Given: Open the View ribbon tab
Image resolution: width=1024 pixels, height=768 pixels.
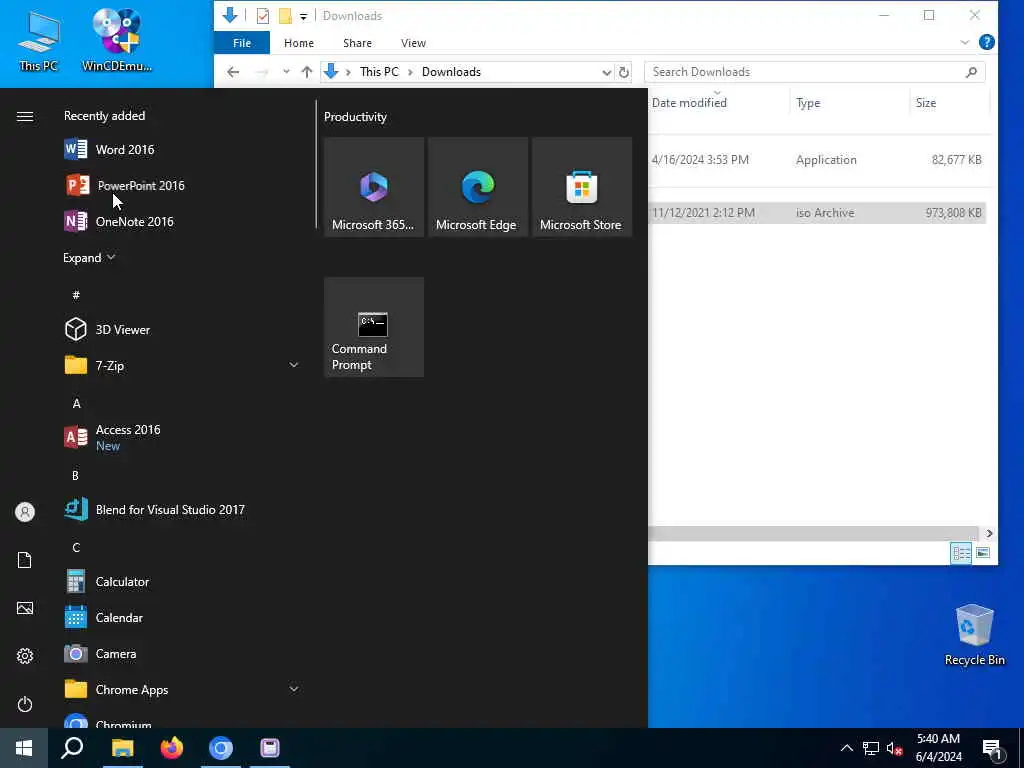Looking at the screenshot, I should tap(413, 42).
